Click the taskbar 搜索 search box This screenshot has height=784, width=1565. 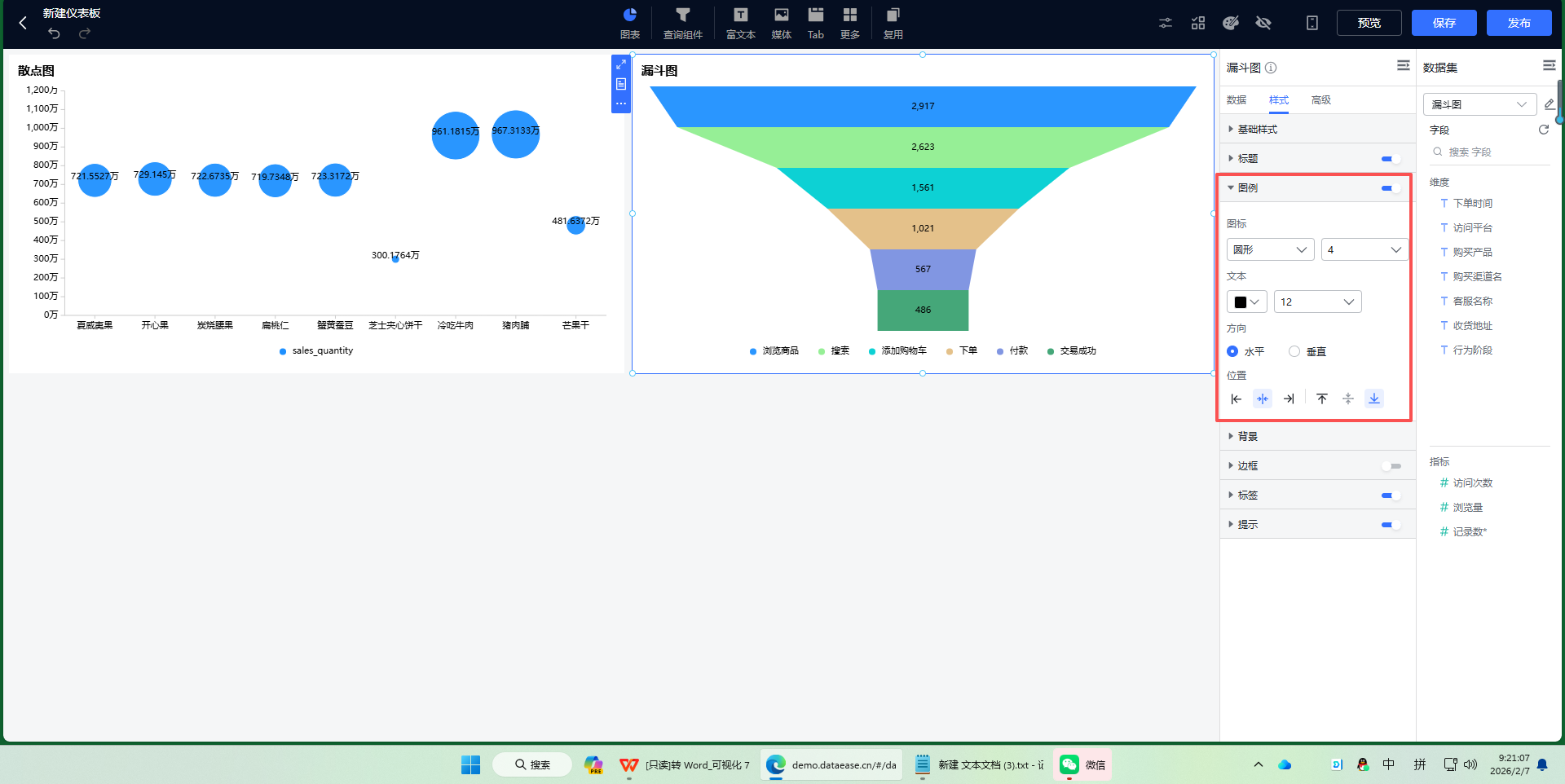click(x=531, y=764)
